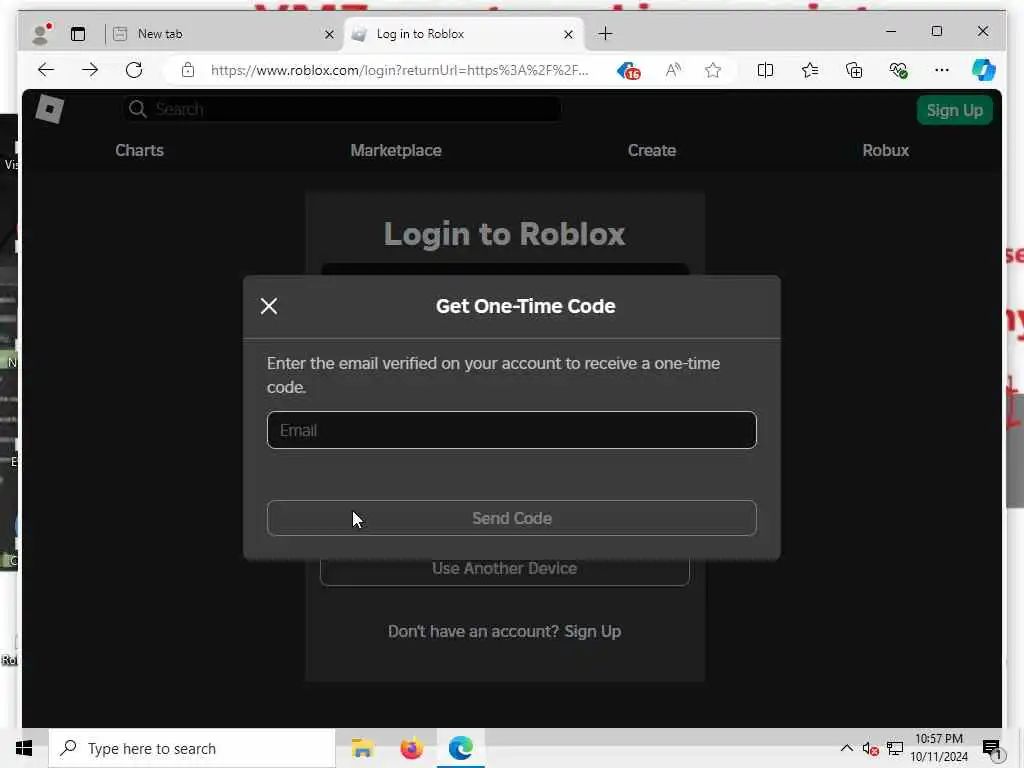Screen dimensions: 1024x768
Task: Open the taskbar clock and date
Action: coord(938,748)
